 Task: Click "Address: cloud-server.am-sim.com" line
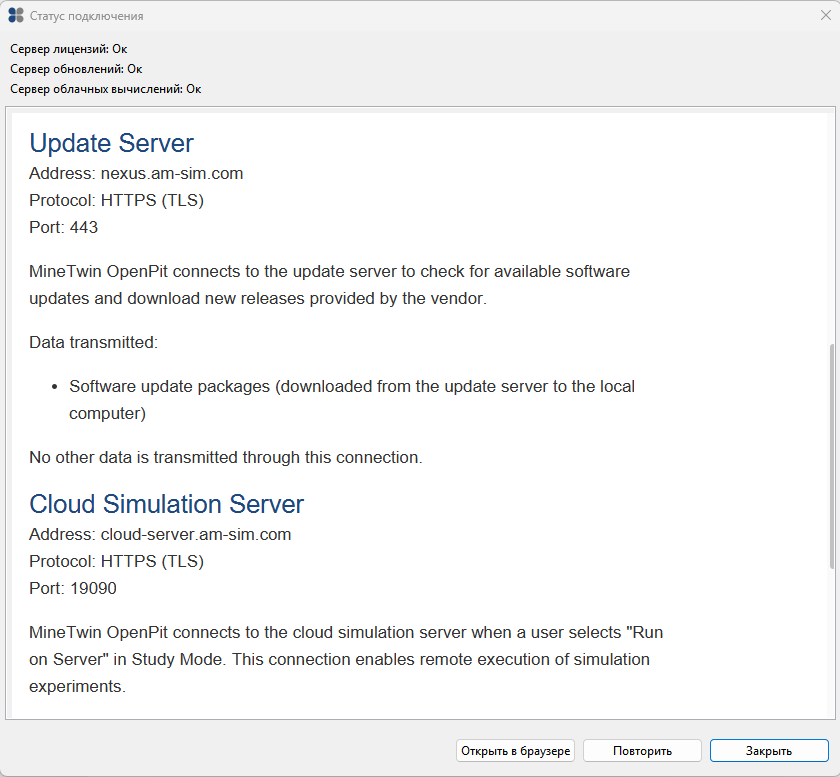point(160,534)
